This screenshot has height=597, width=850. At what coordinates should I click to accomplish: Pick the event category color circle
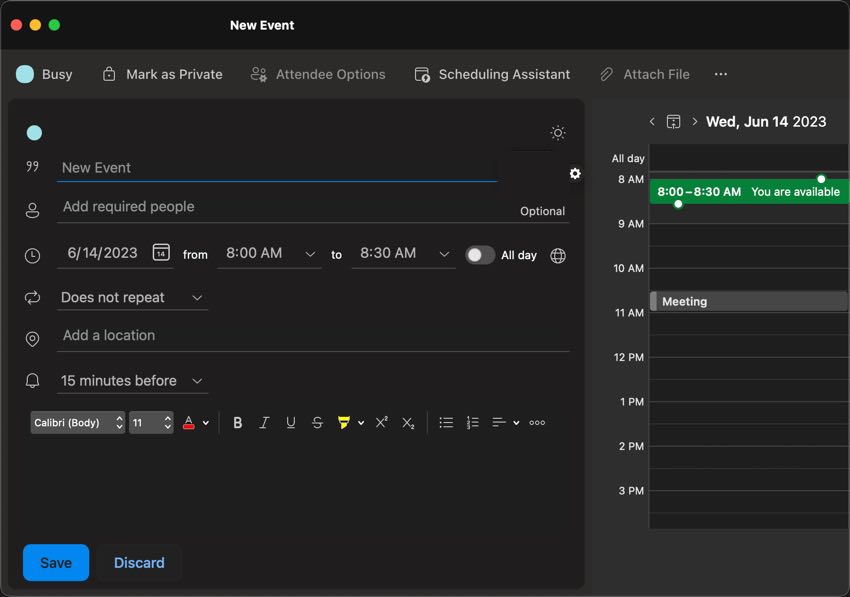(x=34, y=133)
